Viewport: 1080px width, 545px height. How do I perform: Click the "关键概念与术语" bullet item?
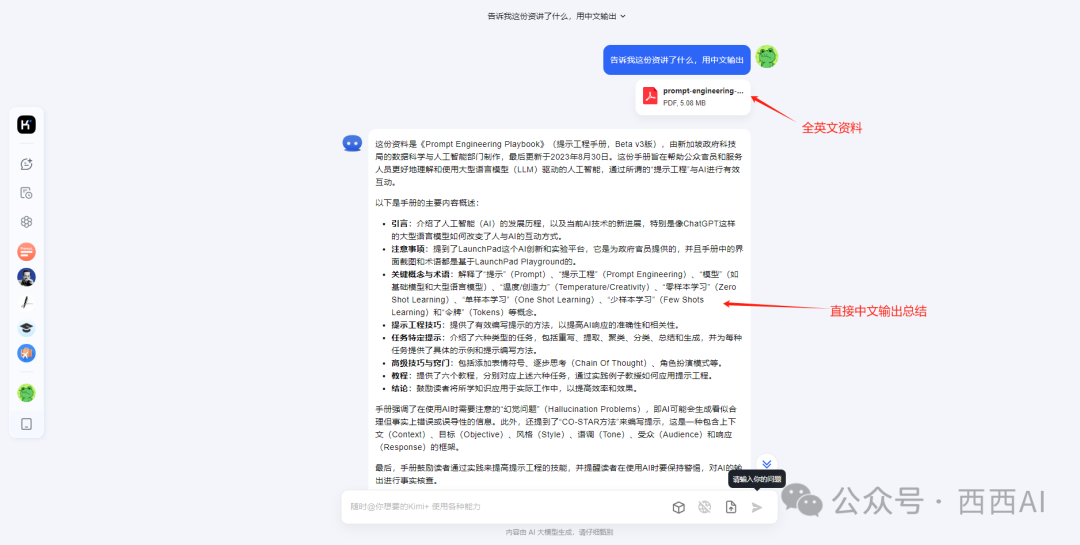click(x=563, y=293)
